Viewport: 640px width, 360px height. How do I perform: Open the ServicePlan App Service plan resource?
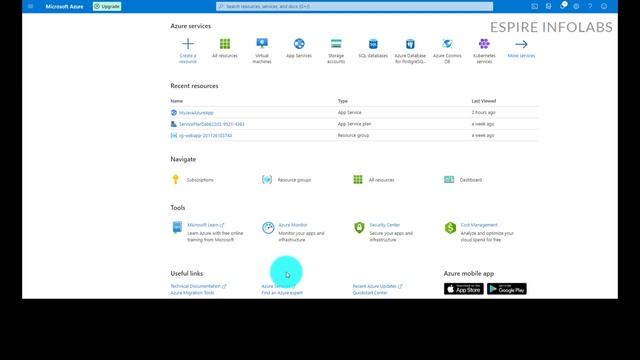point(211,124)
